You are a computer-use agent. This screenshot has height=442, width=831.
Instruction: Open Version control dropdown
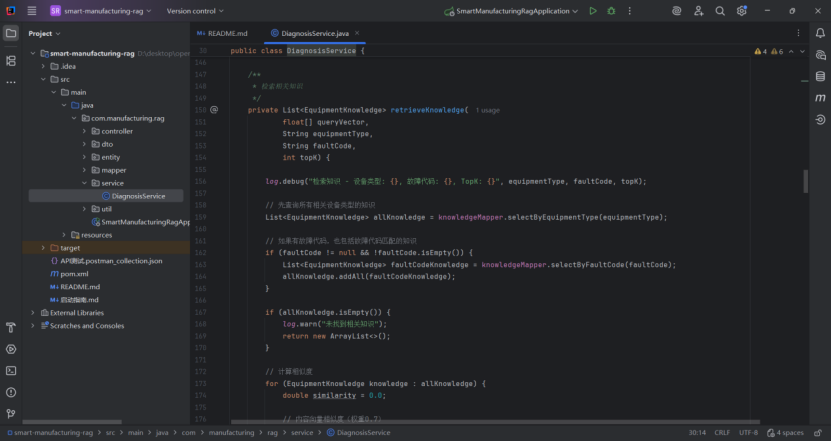[195, 11]
